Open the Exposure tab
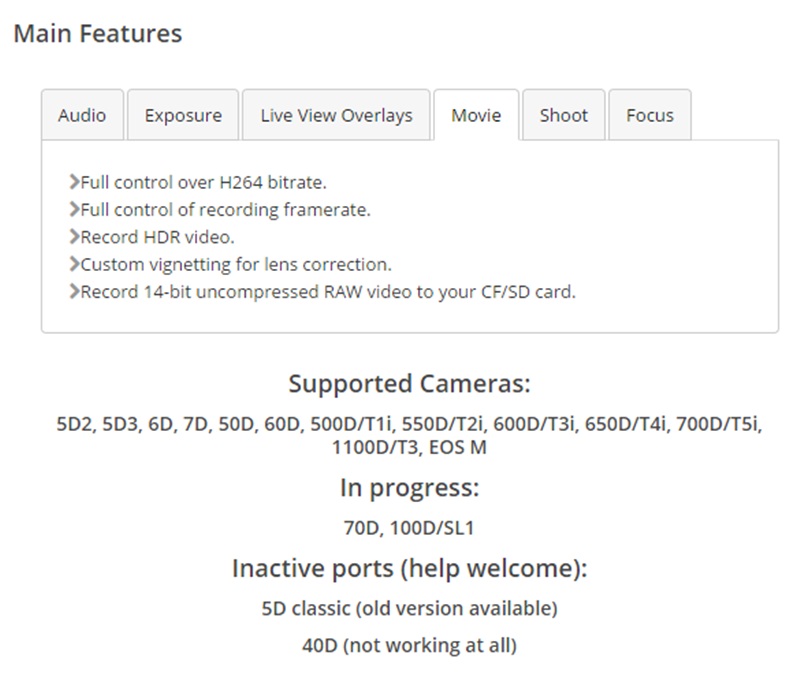The image size is (800, 677). pos(183,115)
